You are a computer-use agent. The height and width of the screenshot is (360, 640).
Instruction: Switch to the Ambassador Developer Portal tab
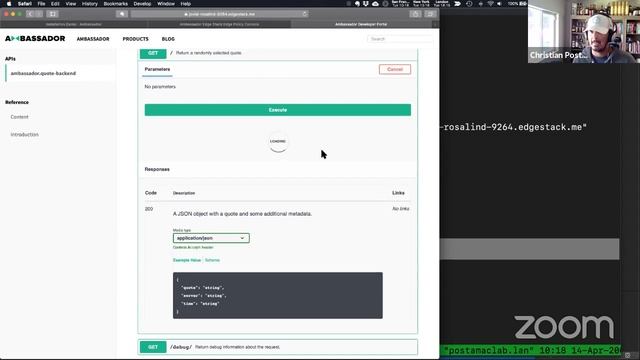(x=361, y=24)
